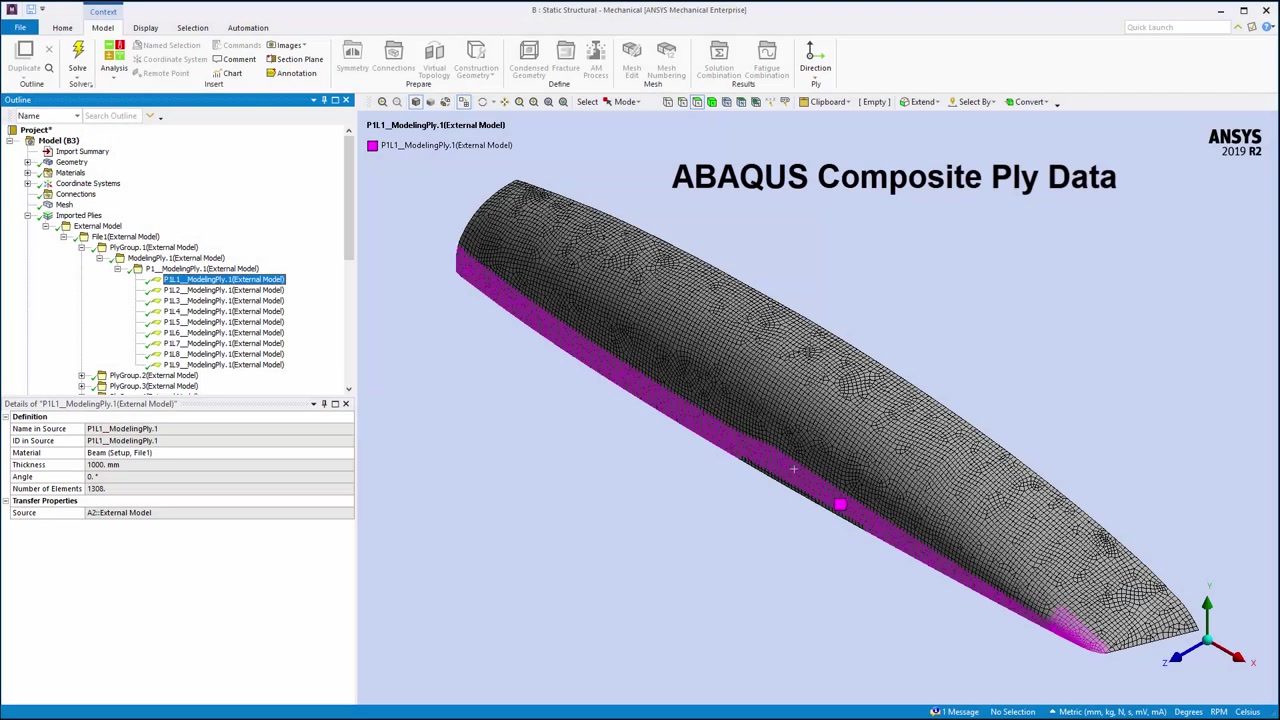Viewport: 1280px width, 720px height.
Task: Select the Direction tool in Ply group
Action: pyautogui.click(x=814, y=55)
